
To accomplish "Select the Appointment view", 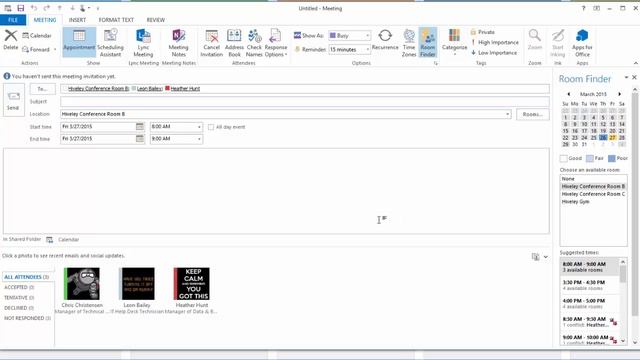I will pyautogui.click(x=79, y=42).
